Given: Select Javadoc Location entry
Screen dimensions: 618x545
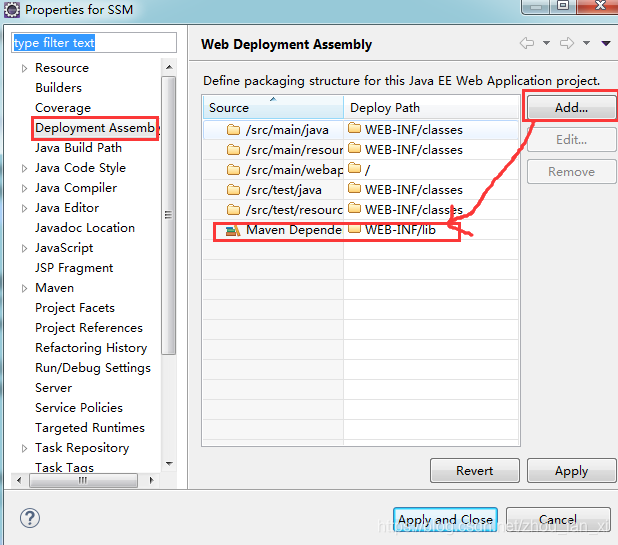Looking at the screenshot, I should pyautogui.click(x=85, y=228).
